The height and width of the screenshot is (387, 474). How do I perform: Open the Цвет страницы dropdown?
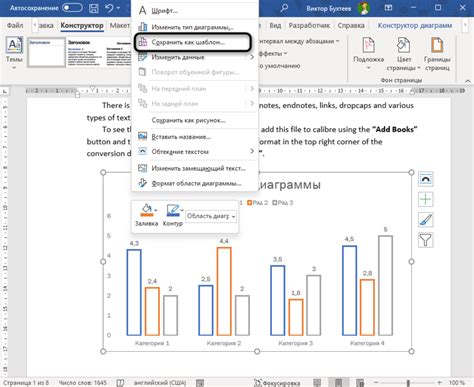(403, 53)
